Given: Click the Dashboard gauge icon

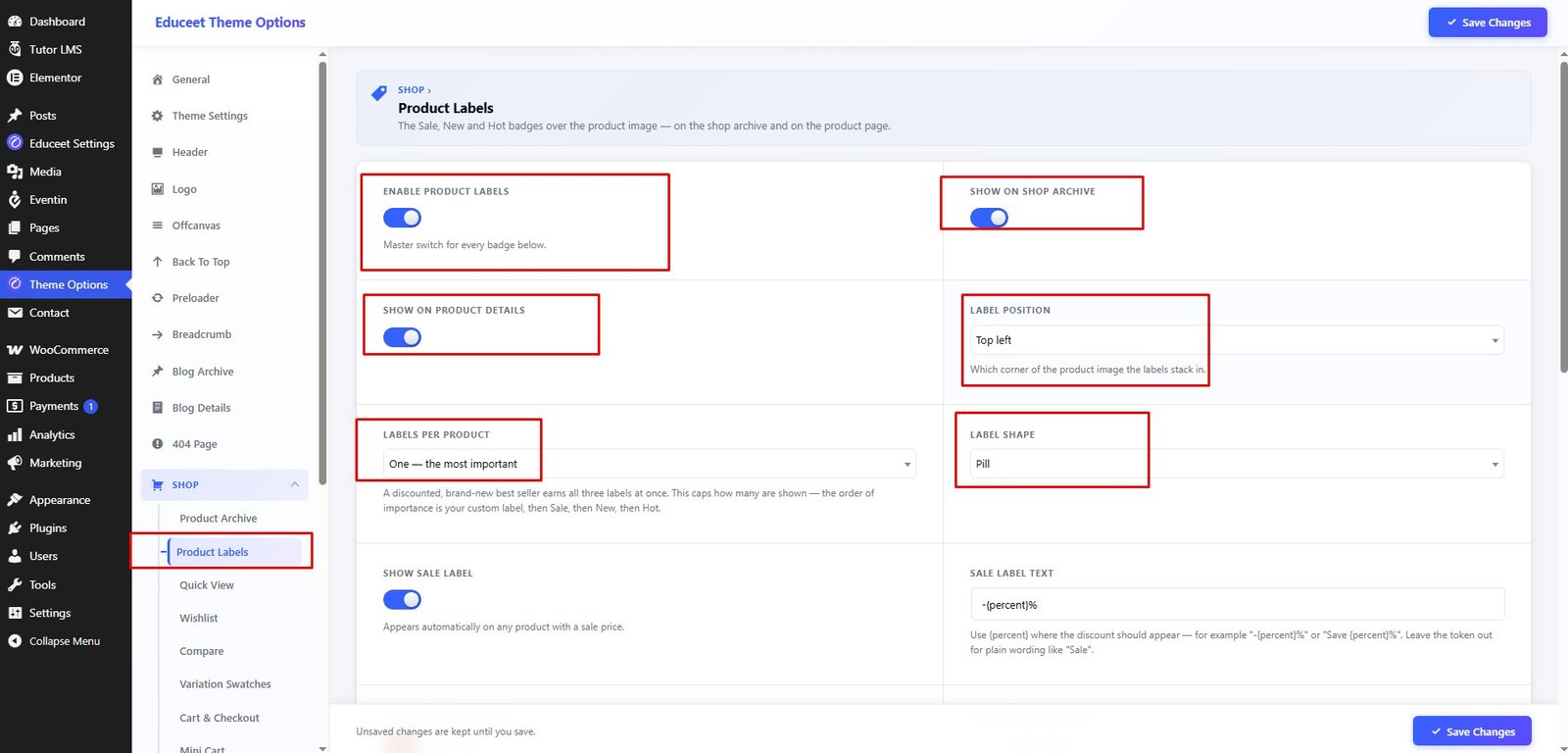Looking at the screenshot, I should click(x=15, y=22).
